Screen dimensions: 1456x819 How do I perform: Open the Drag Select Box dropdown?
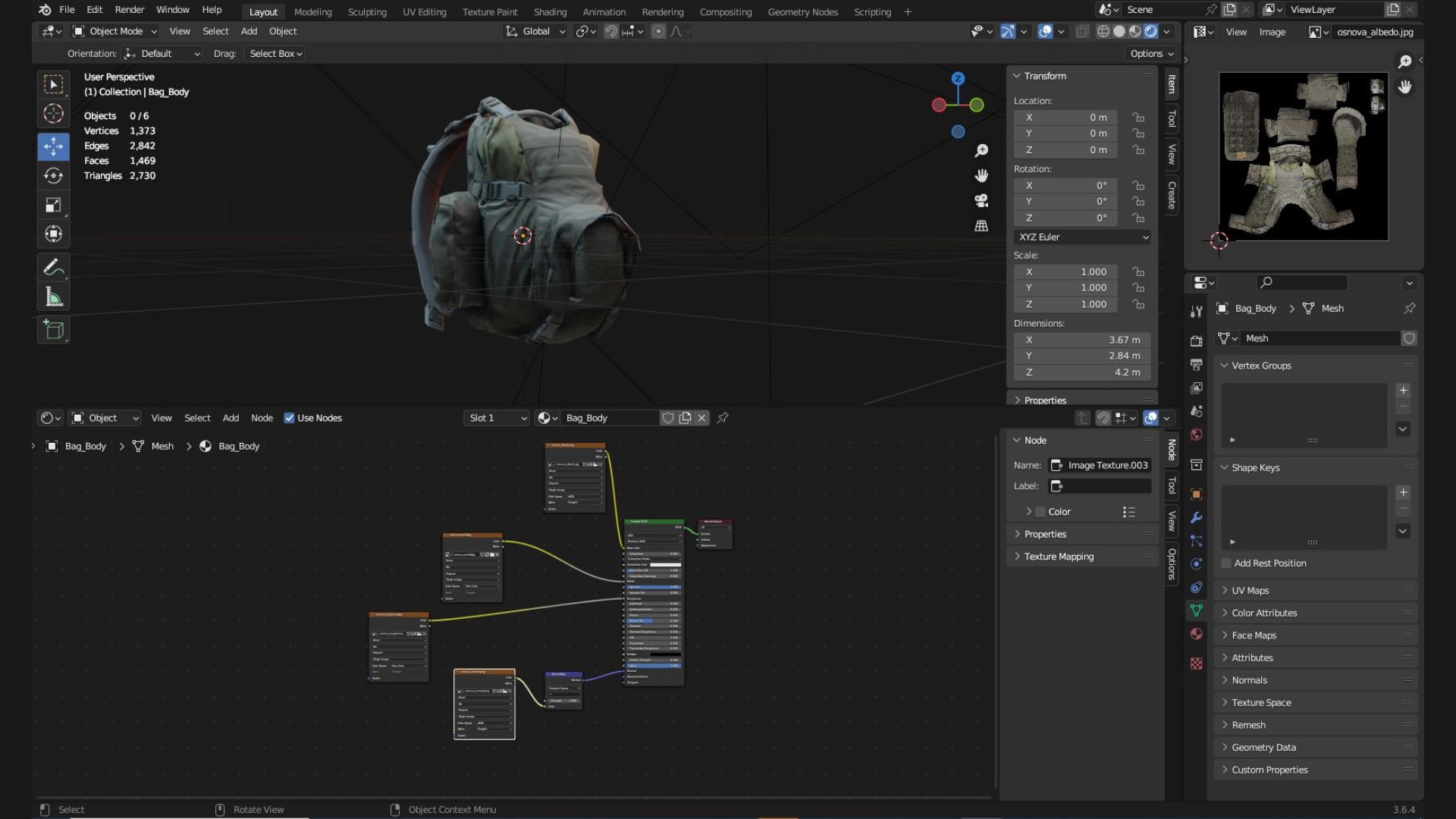point(276,54)
